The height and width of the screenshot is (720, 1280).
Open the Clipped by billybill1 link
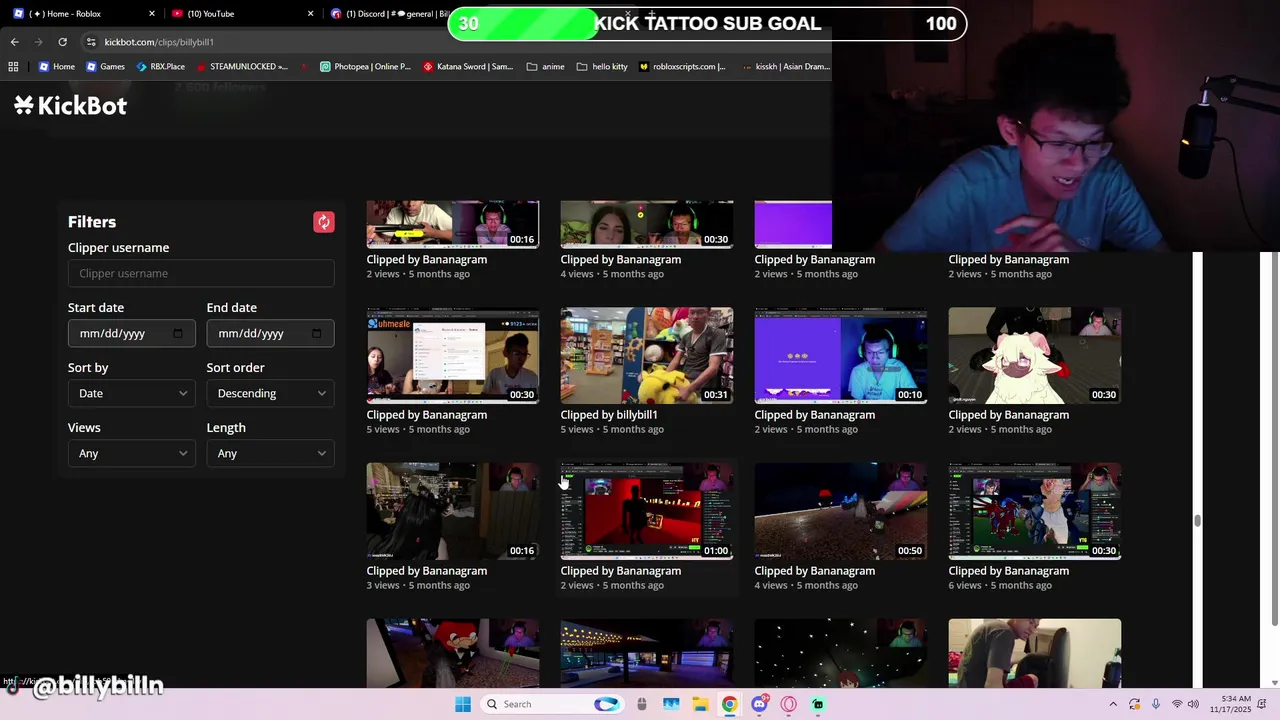tap(609, 414)
